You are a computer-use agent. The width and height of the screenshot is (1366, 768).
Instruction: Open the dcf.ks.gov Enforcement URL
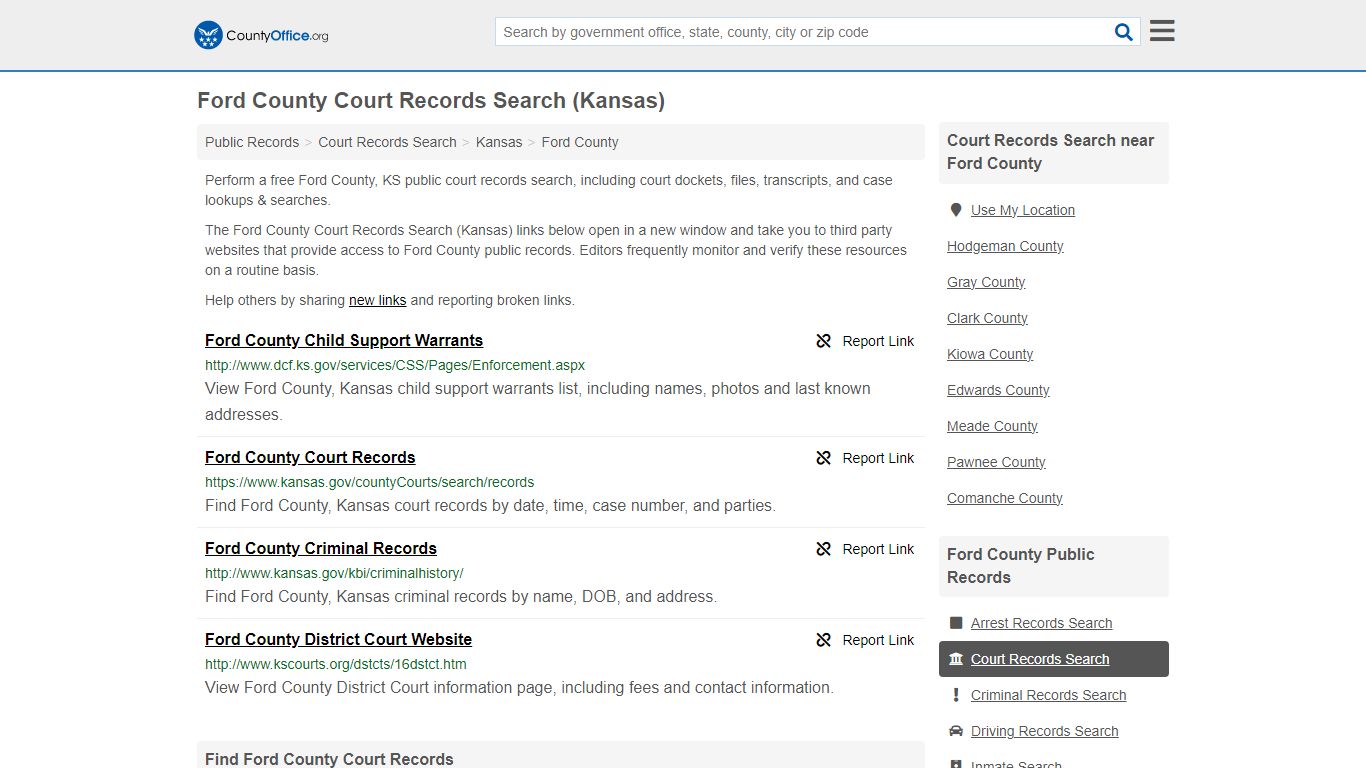click(x=395, y=365)
